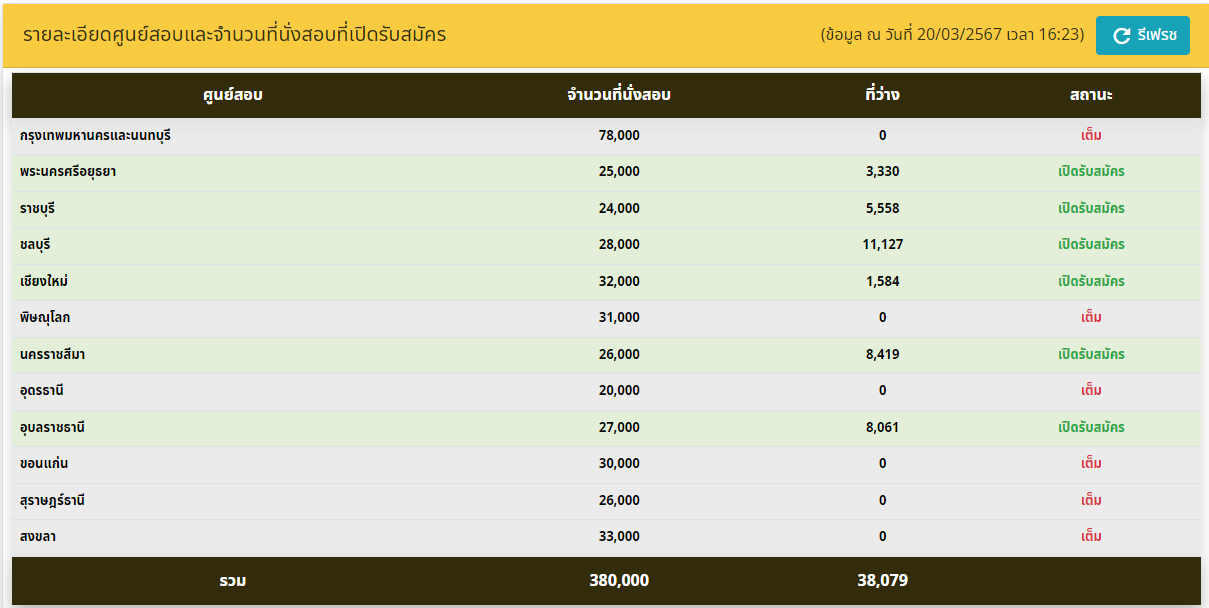The width and height of the screenshot is (1209, 608).
Task: Click เปิดรับสมัคร status in พระนครศรีอยุธยา row
Action: point(1091,171)
